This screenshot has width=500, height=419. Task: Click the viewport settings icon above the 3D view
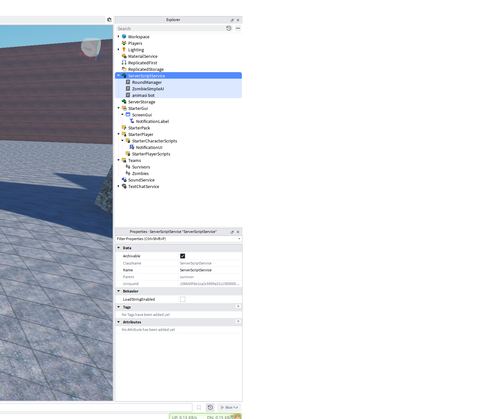(109, 20)
